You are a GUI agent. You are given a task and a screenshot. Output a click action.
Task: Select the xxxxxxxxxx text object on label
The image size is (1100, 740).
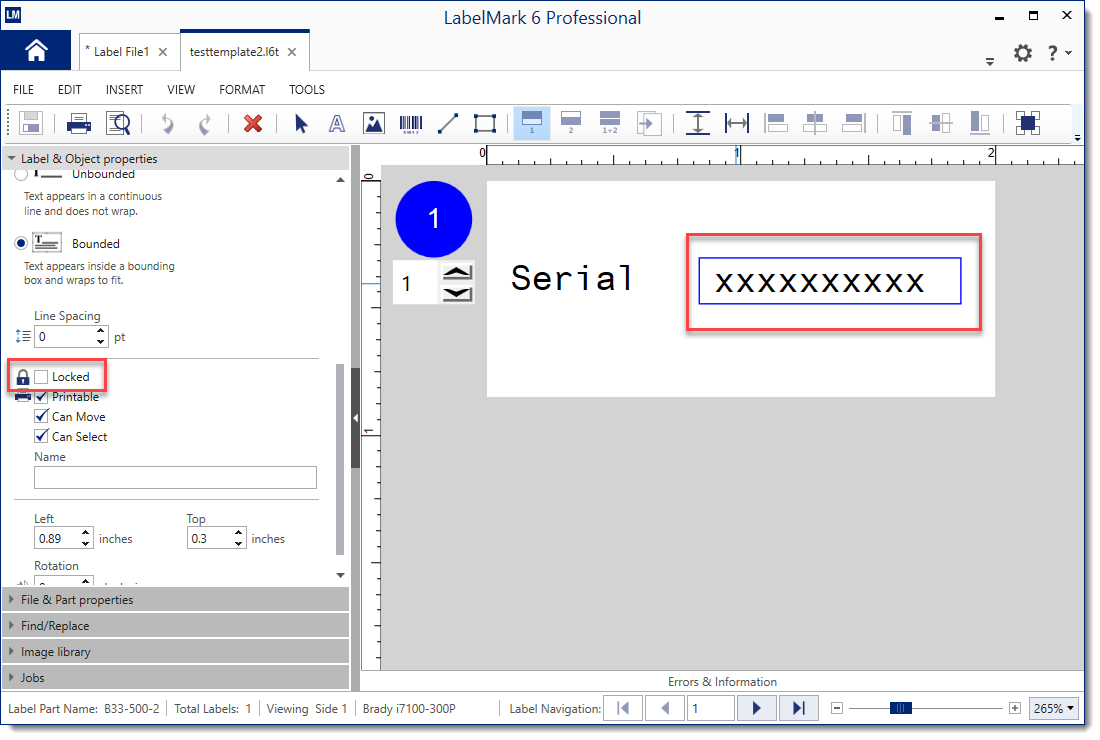click(x=830, y=281)
